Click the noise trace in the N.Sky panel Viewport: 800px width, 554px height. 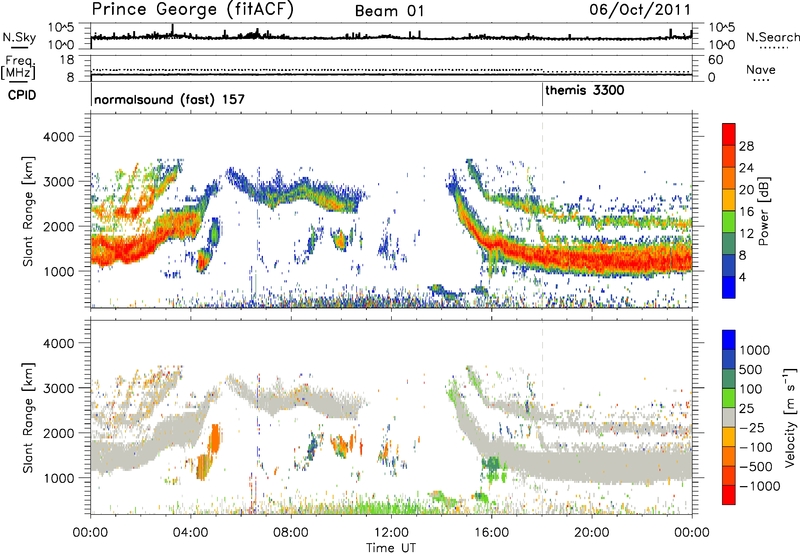(x=391, y=37)
